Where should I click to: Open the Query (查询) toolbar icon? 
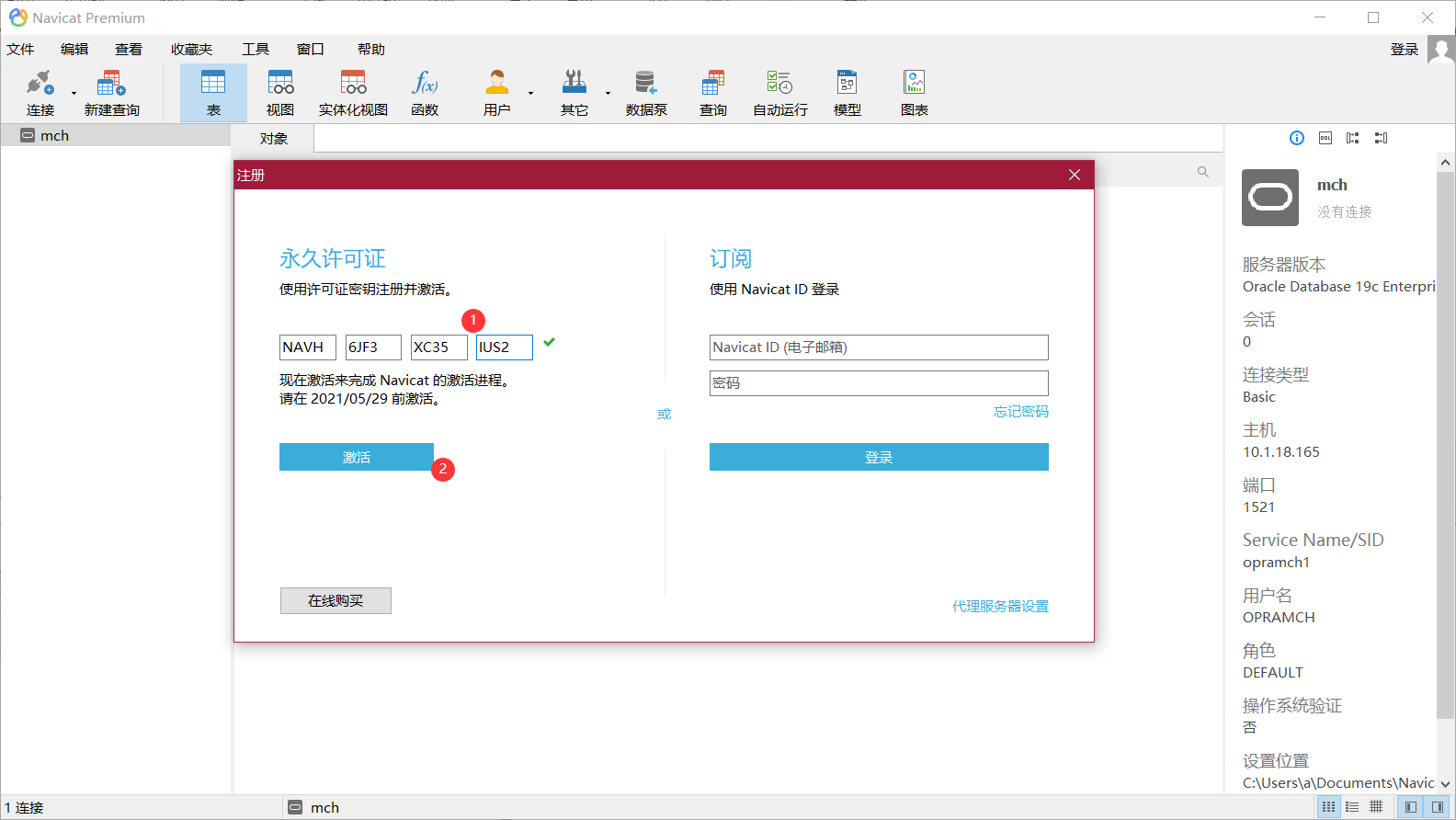coord(713,93)
